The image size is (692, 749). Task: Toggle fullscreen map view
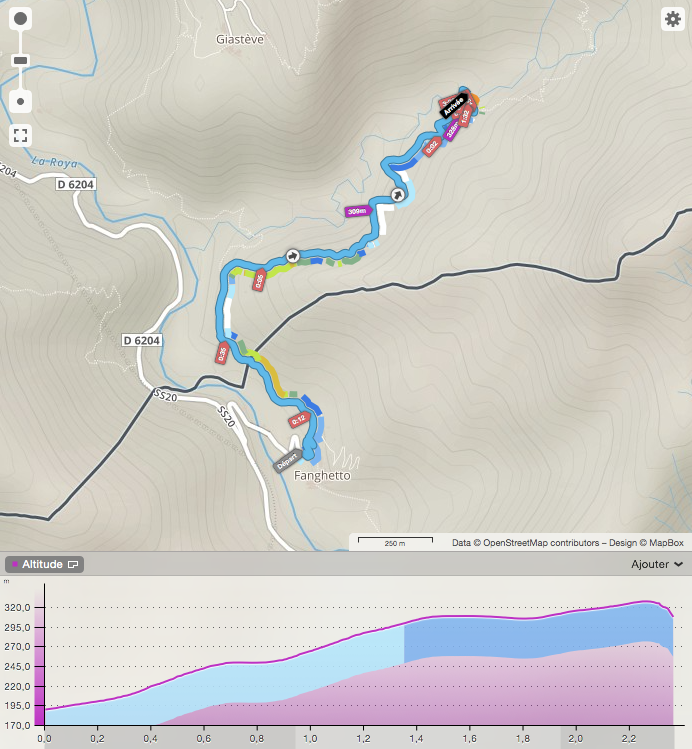(20, 135)
